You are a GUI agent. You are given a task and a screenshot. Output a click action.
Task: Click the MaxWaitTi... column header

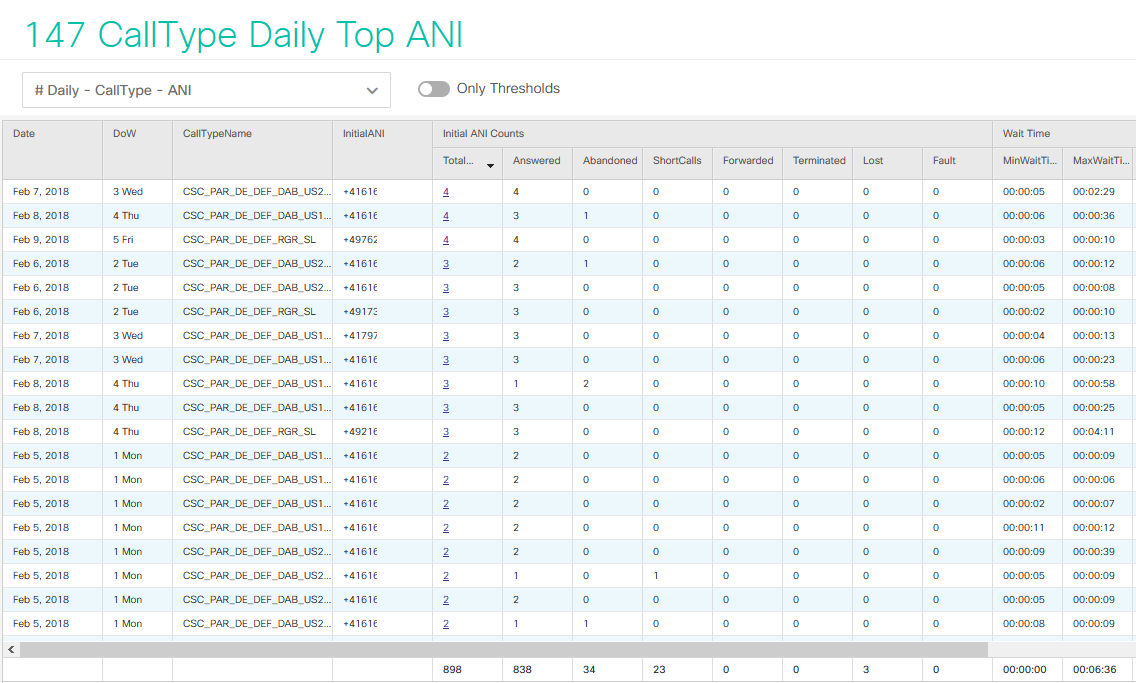click(x=1100, y=161)
